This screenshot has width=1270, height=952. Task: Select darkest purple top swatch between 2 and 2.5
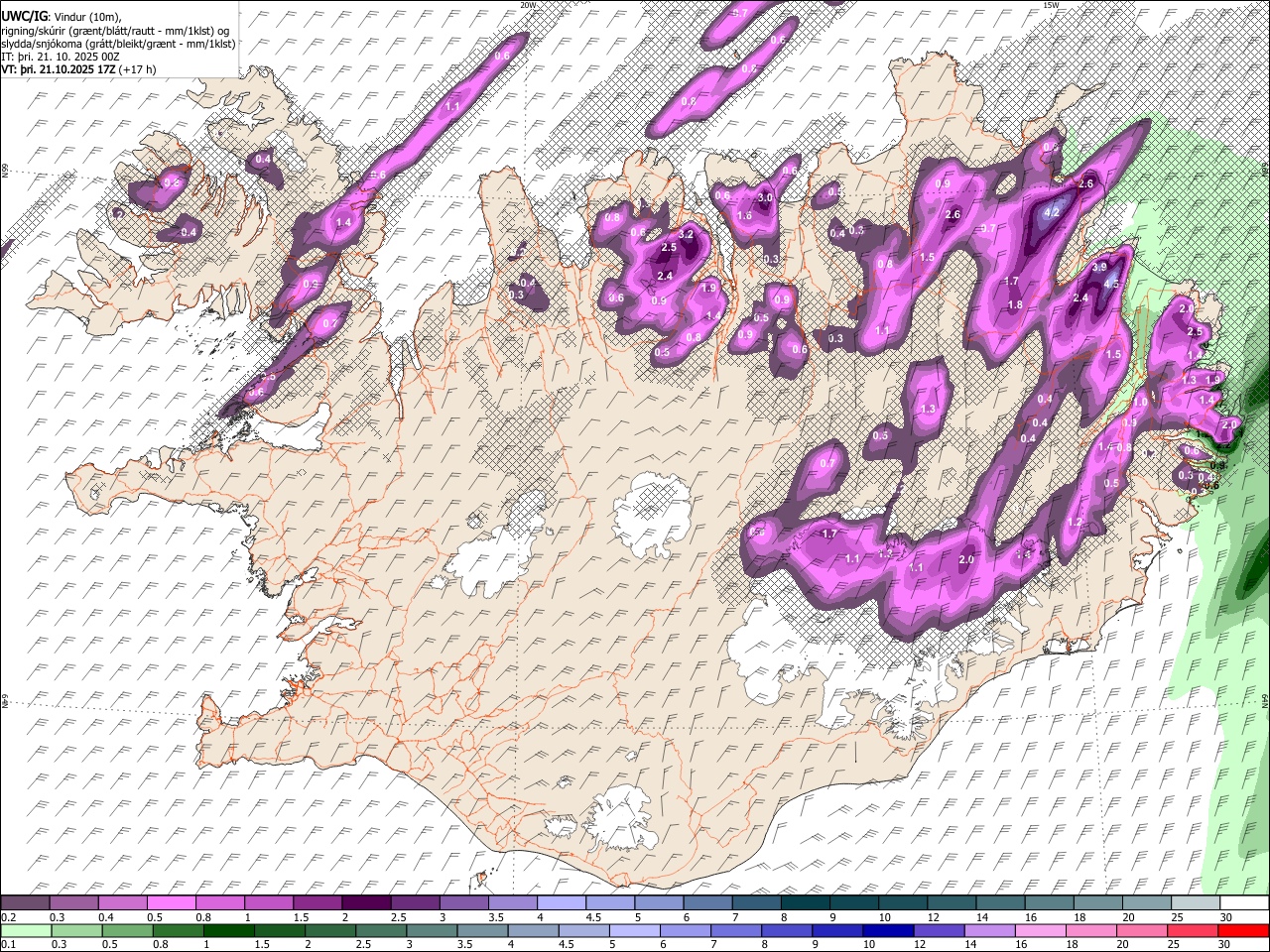[365, 902]
